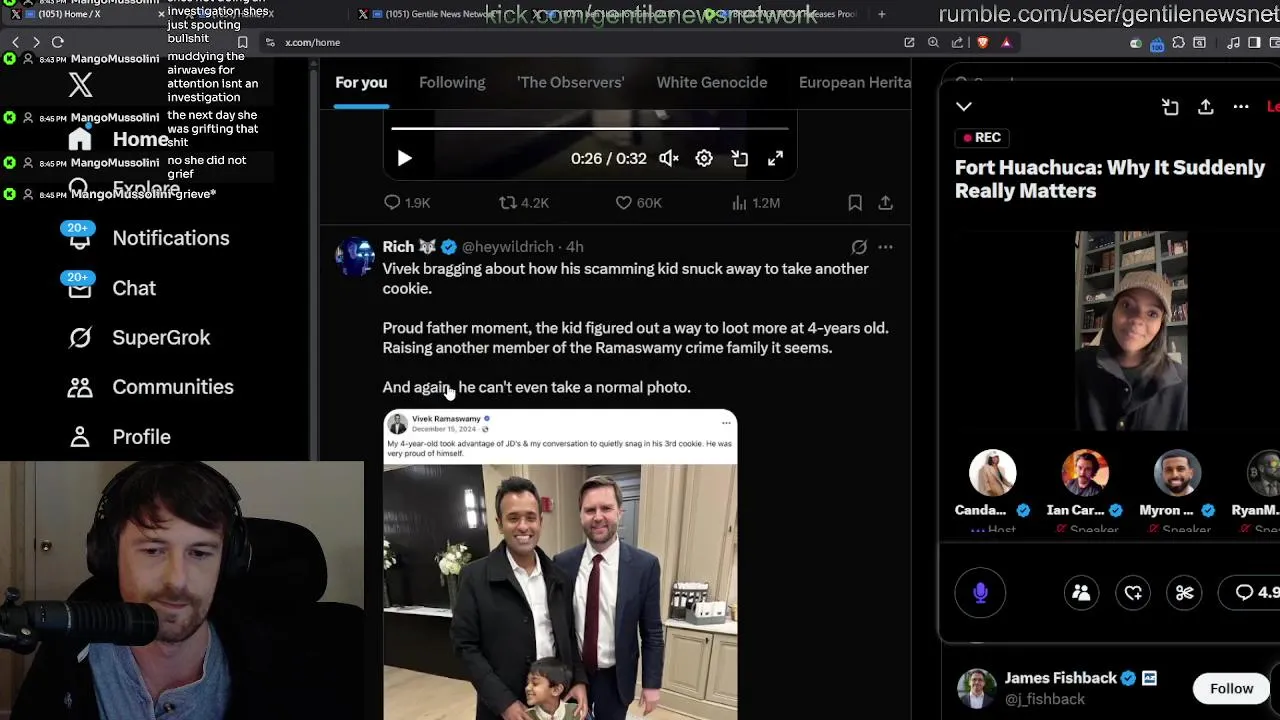1280x720 pixels.
Task: Open Notifications from the X sidebar
Action: pyautogui.click(x=147, y=238)
